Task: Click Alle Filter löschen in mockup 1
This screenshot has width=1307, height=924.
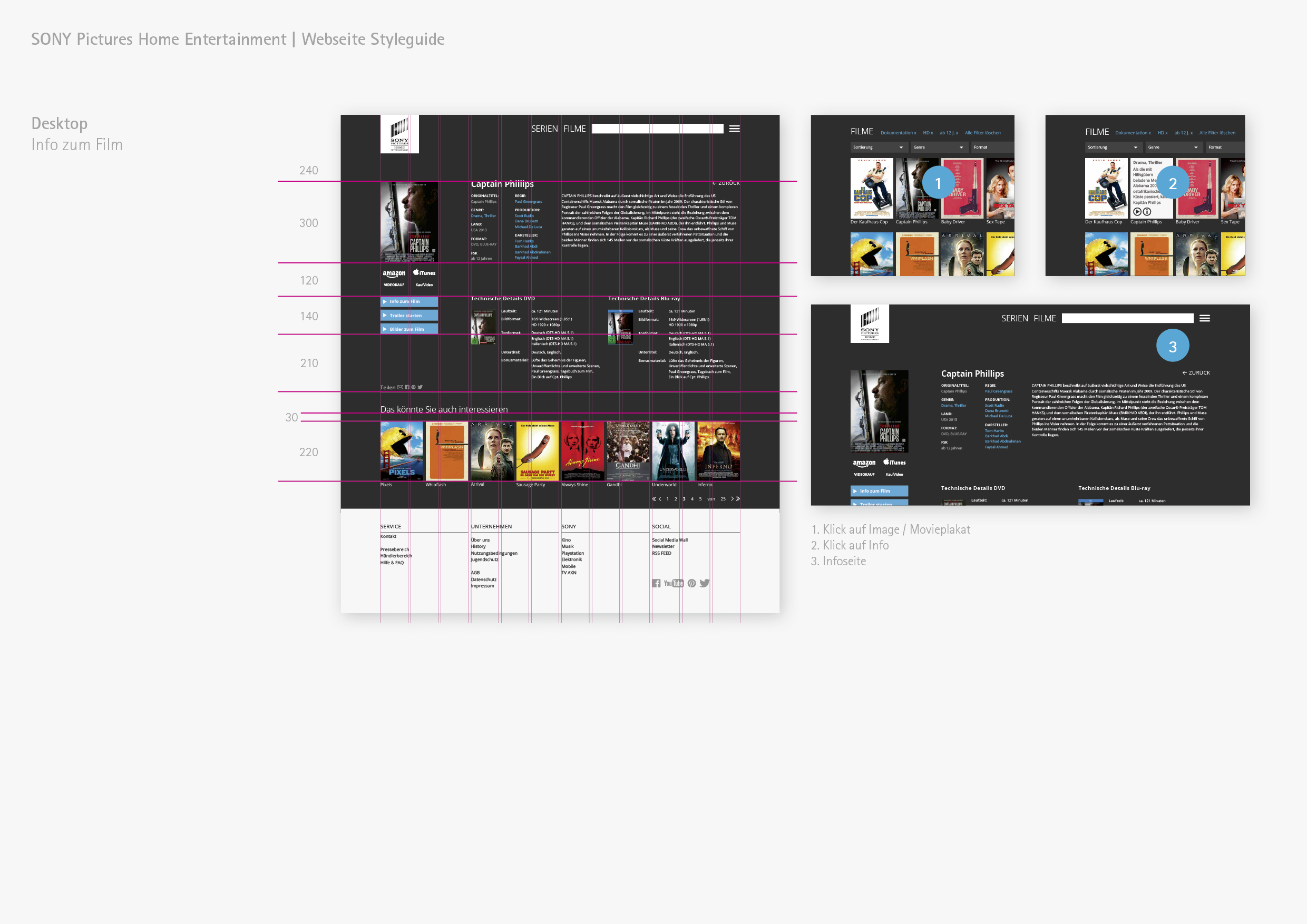Action: [982, 133]
